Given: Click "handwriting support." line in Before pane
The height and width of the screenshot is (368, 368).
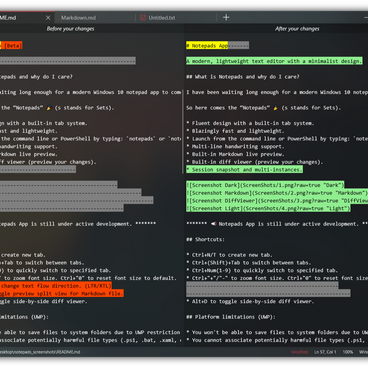Looking at the screenshot, I should coord(29,146).
